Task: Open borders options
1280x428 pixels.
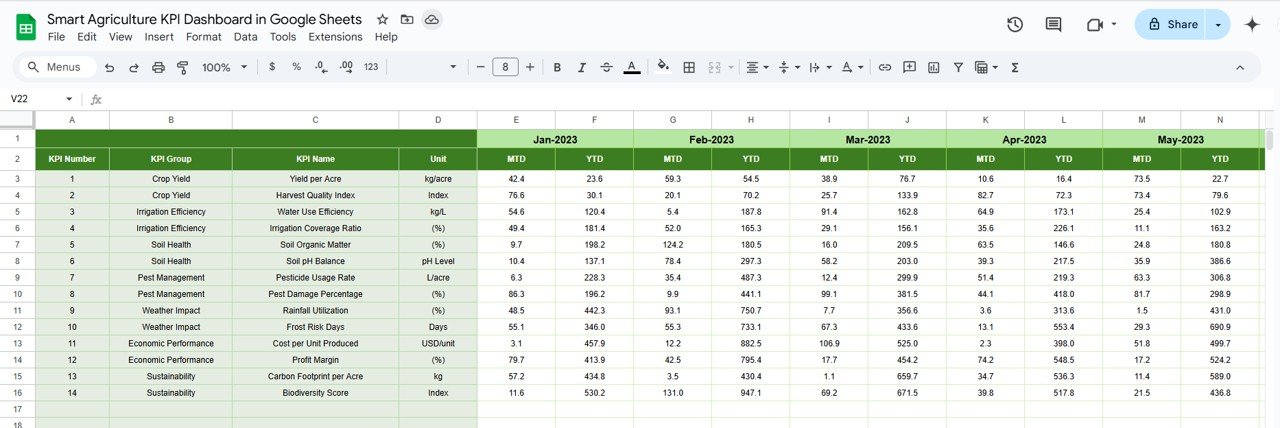Action: pos(689,67)
